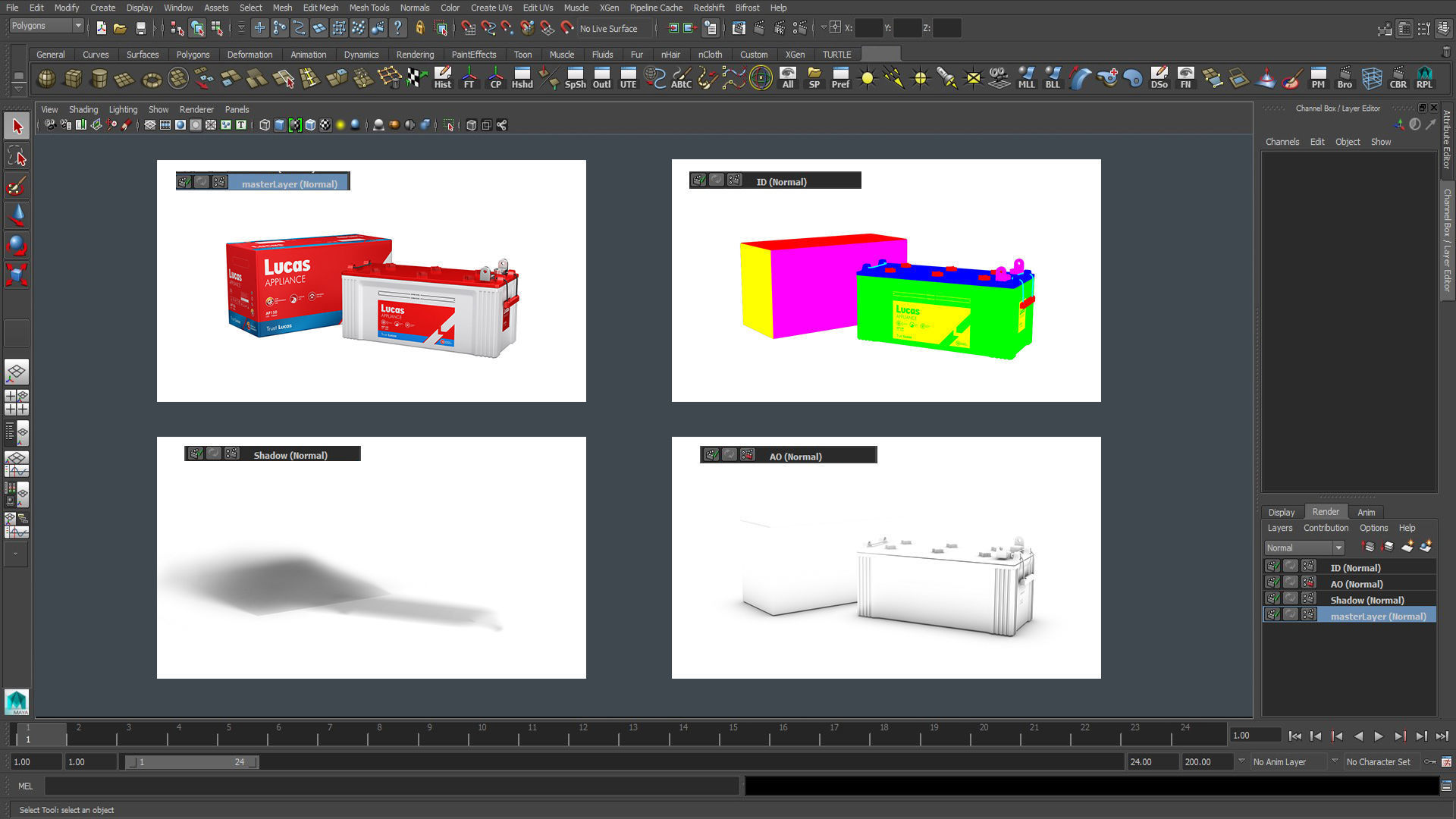Click the Polygon Cylinder shelf icon
This screenshot has height=819, width=1456.
99,78
